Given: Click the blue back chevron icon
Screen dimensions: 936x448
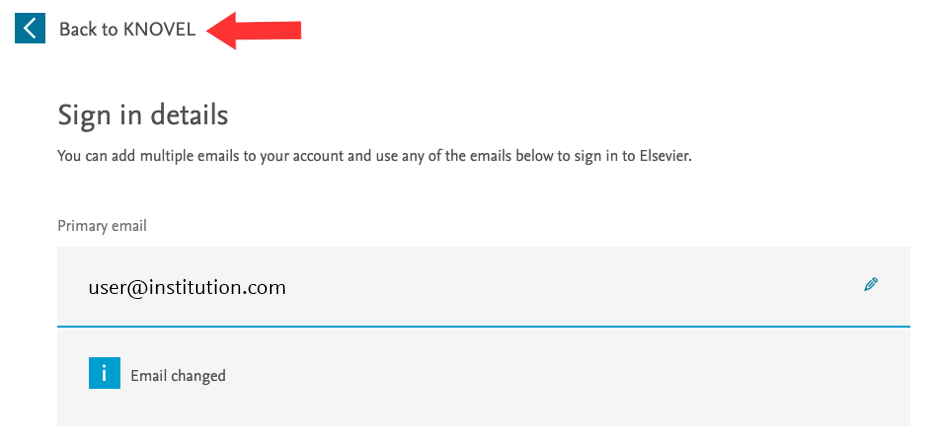Looking at the screenshot, I should click(30, 28).
